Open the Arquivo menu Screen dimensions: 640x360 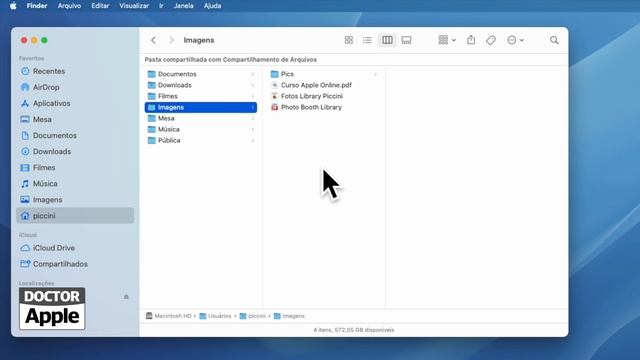click(x=69, y=6)
